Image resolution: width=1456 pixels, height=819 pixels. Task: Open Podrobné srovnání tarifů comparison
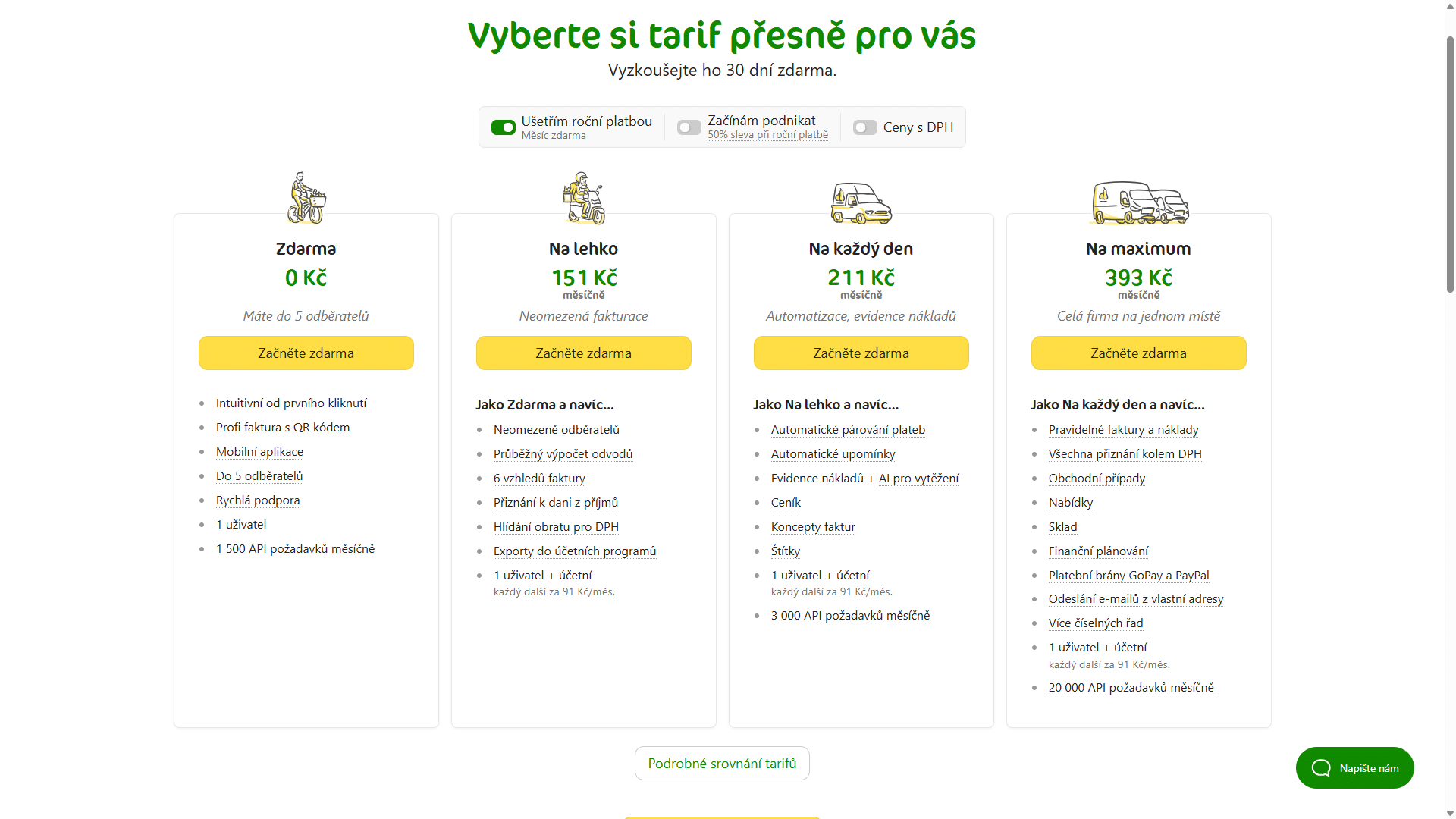pyautogui.click(x=722, y=764)
